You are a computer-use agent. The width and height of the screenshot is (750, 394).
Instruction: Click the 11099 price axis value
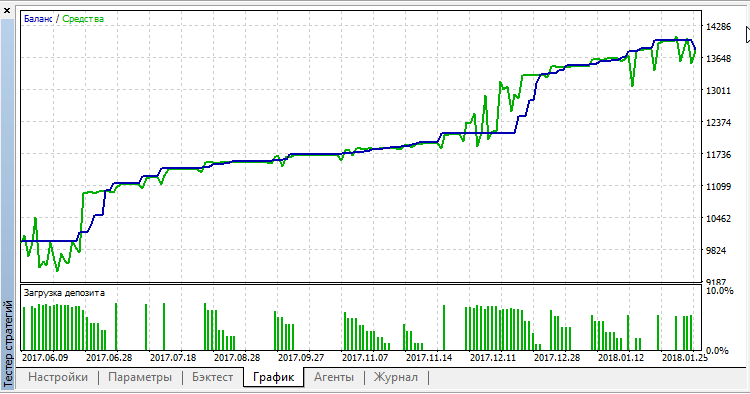click(x=718, y=186)
